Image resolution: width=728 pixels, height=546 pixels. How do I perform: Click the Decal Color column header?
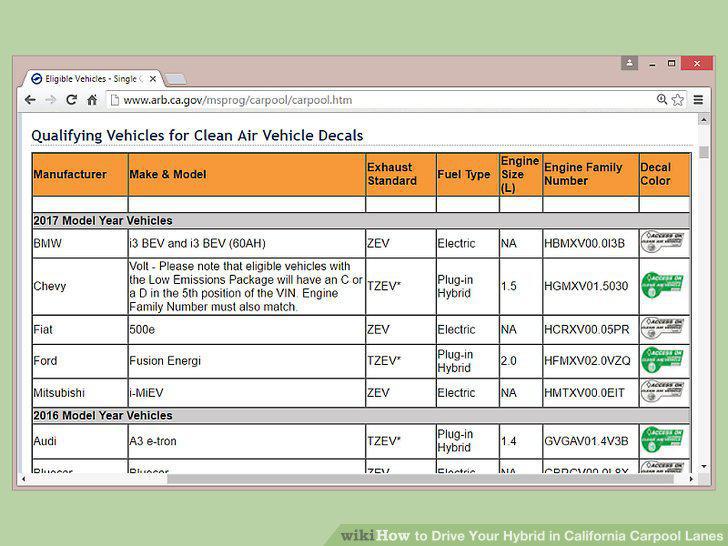tap(664, 175)
